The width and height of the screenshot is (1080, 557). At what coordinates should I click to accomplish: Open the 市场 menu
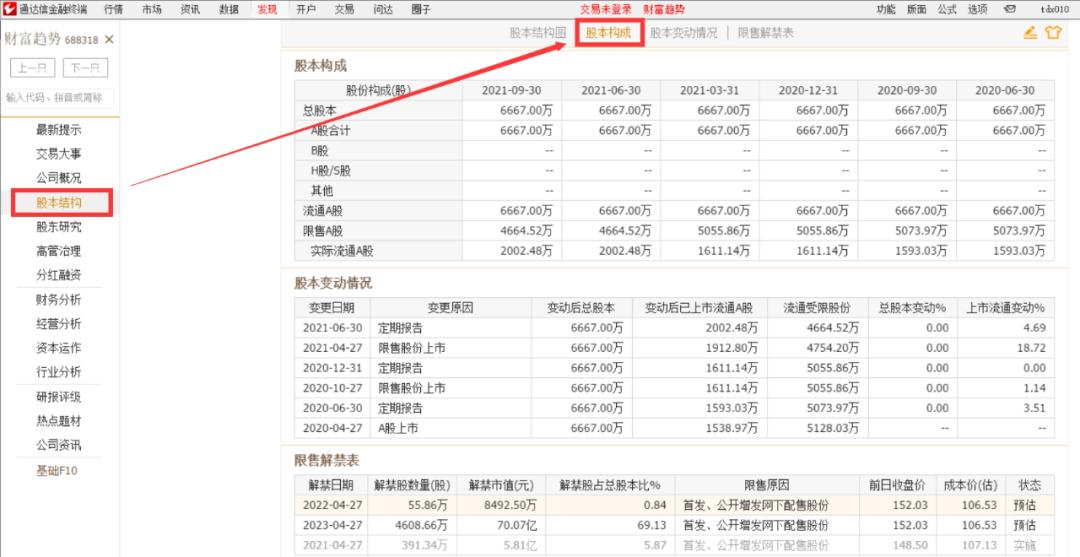[x=152, y=9]
